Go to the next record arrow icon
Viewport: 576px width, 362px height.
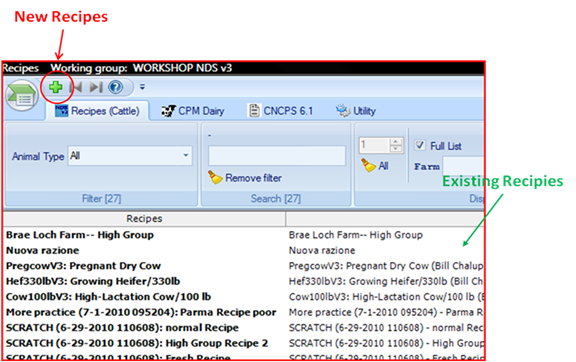tap(96, 87)
